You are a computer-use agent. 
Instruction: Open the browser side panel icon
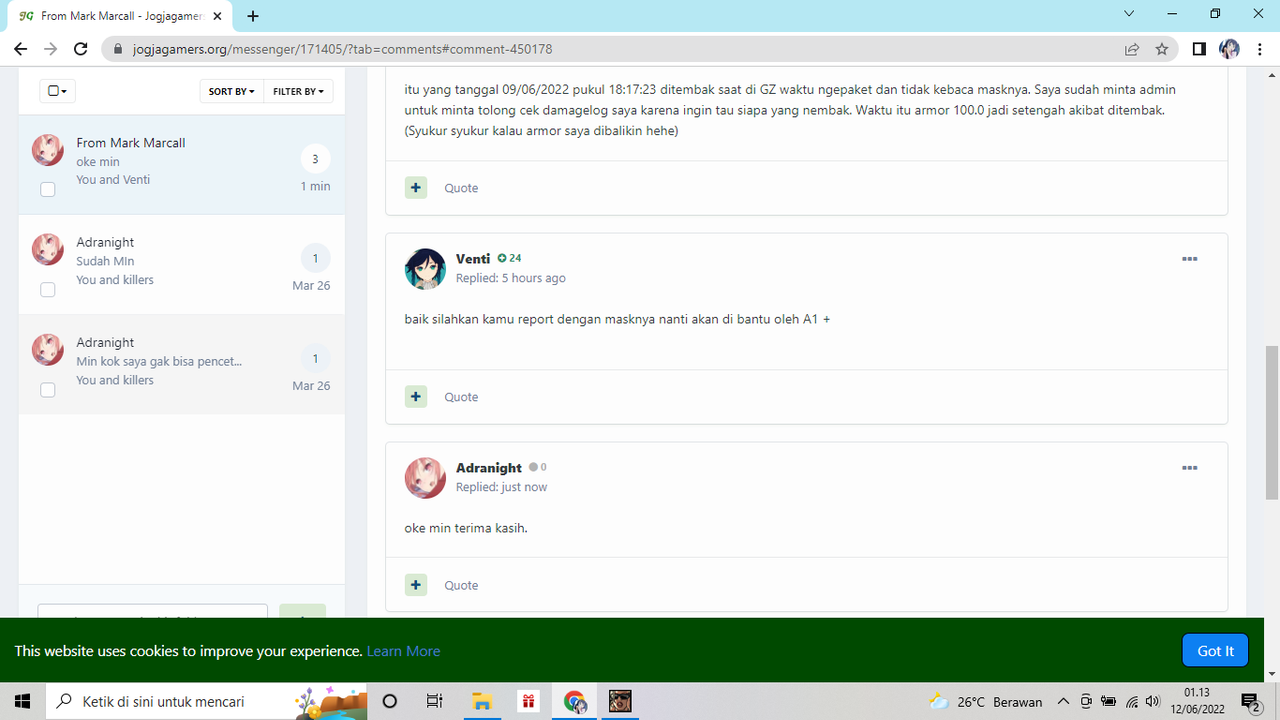tap(1199, 49)
